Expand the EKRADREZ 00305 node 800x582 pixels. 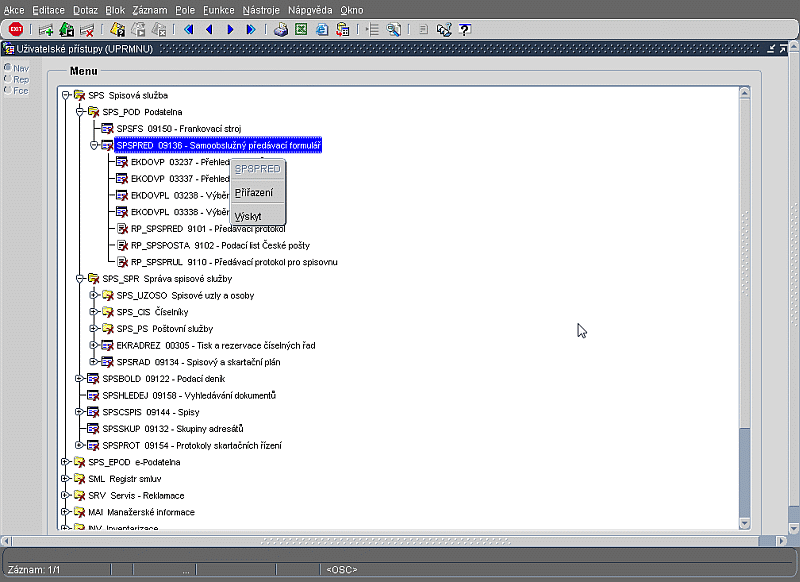pos(94,345)
